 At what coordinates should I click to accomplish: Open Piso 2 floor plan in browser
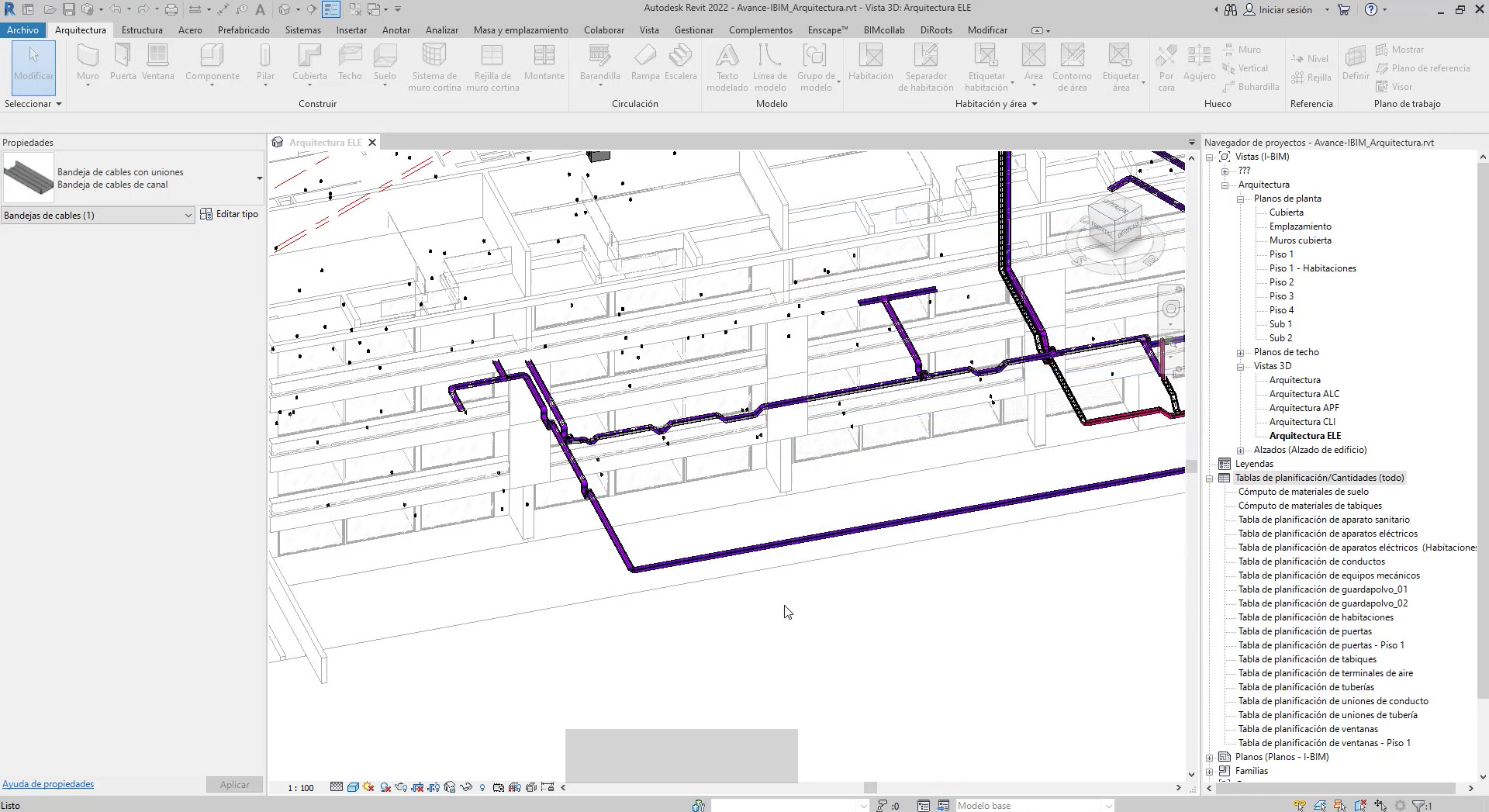1281,282
